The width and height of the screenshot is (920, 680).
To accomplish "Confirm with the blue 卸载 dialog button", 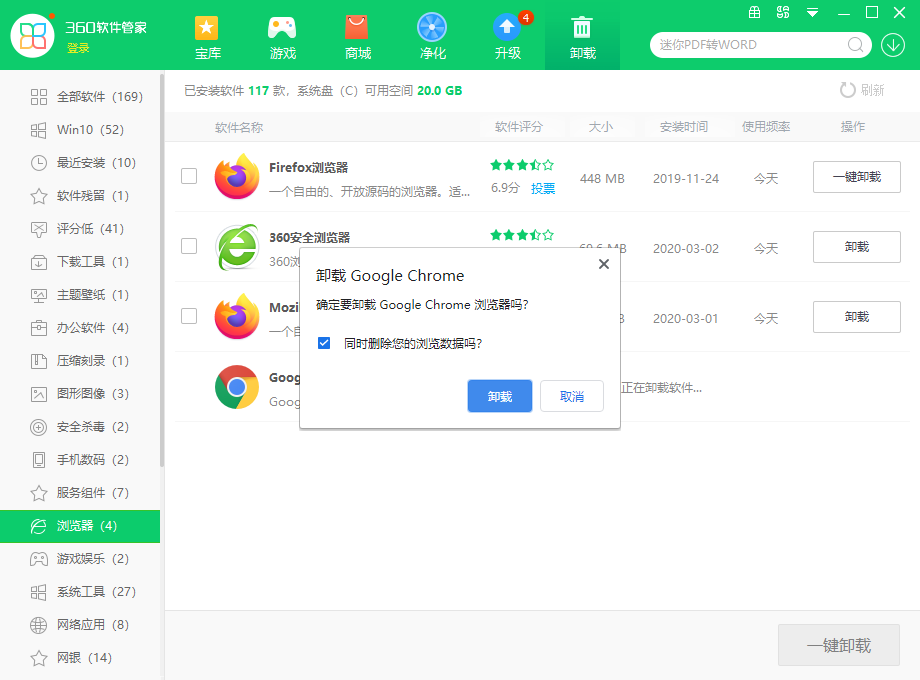I will (x=500, y=396).
